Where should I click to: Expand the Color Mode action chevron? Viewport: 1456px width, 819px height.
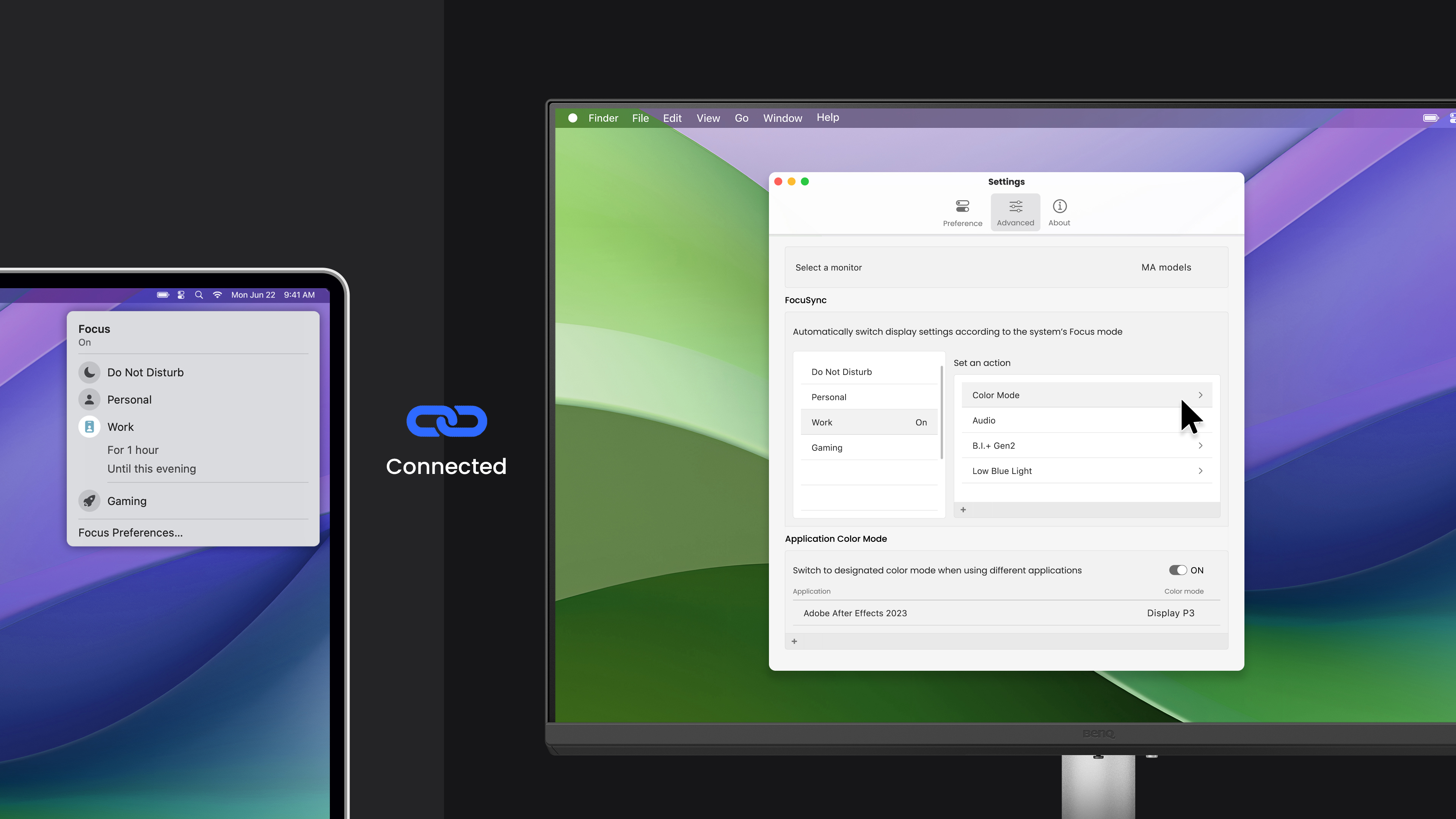click(x=1200, y=395)
